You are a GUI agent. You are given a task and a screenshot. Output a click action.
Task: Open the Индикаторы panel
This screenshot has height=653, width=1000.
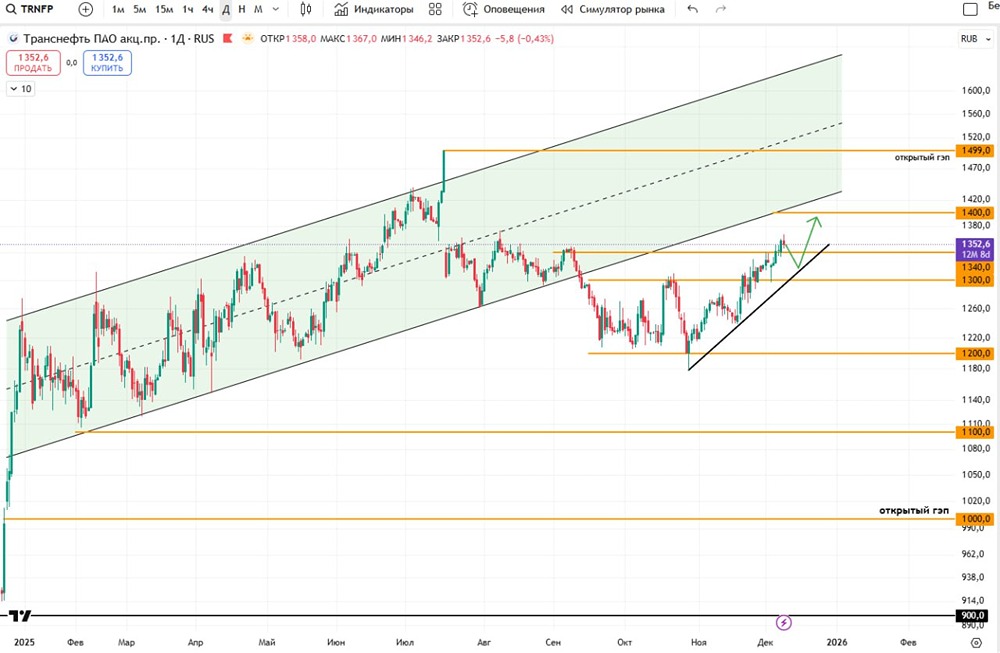(x=374, y=10)
